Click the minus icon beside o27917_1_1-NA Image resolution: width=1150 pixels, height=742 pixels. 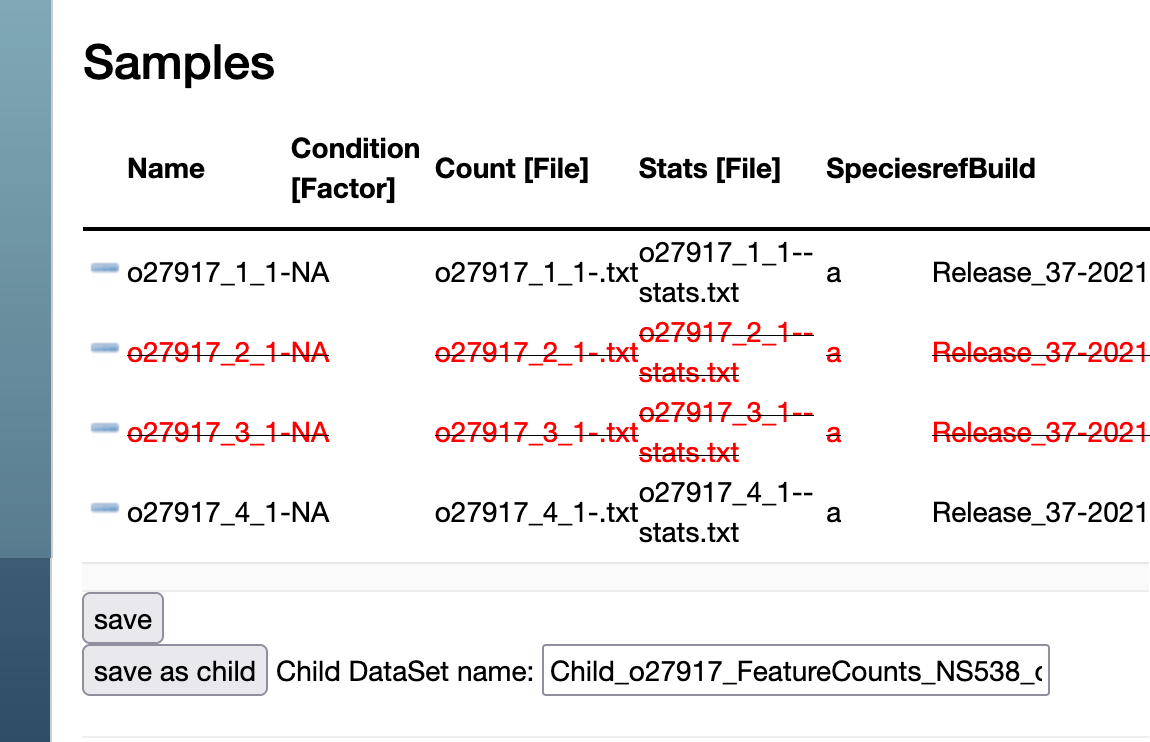[104, 268]
